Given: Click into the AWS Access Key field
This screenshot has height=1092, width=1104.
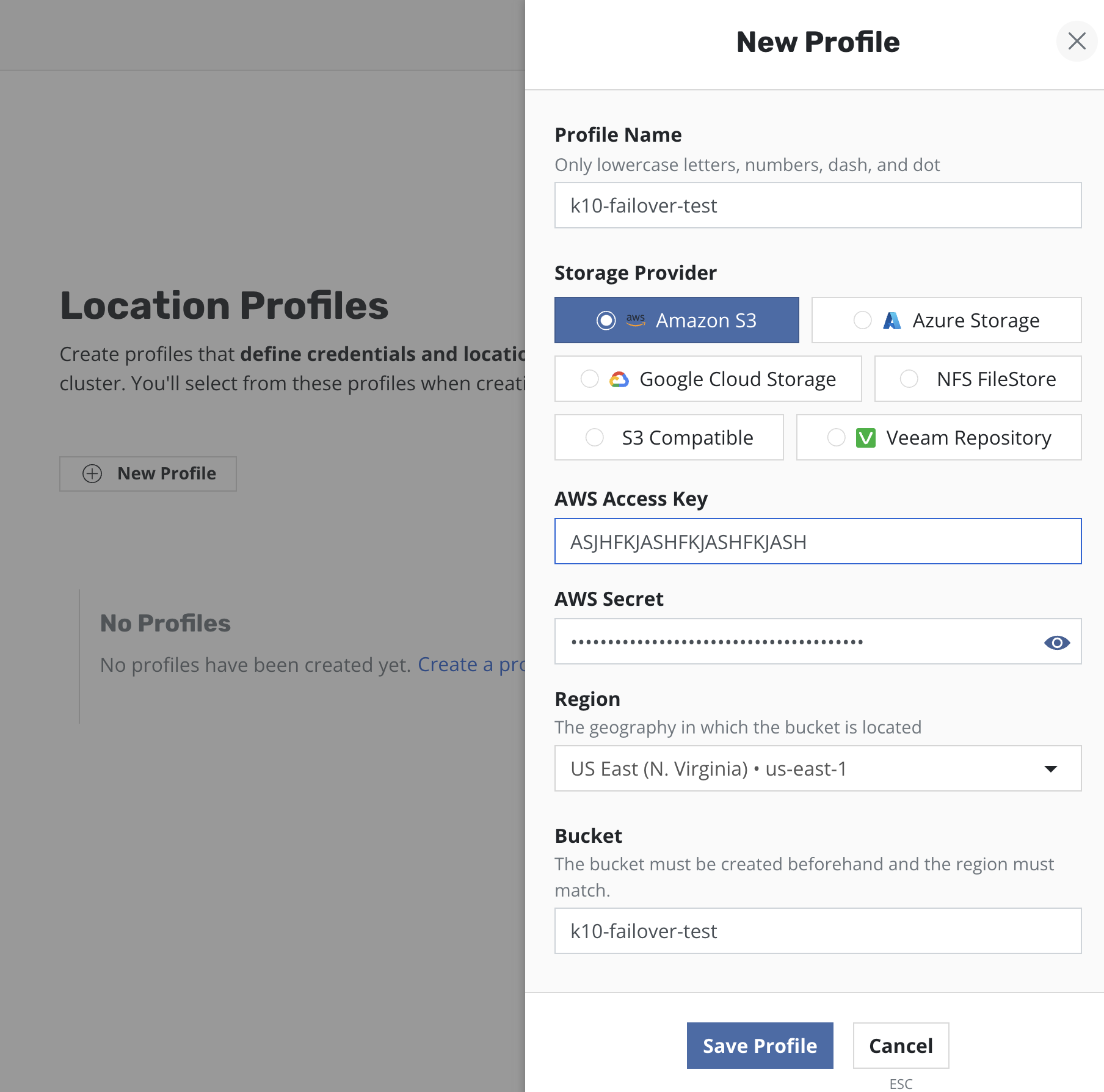Looking at the screenshot, I should 818,542.
